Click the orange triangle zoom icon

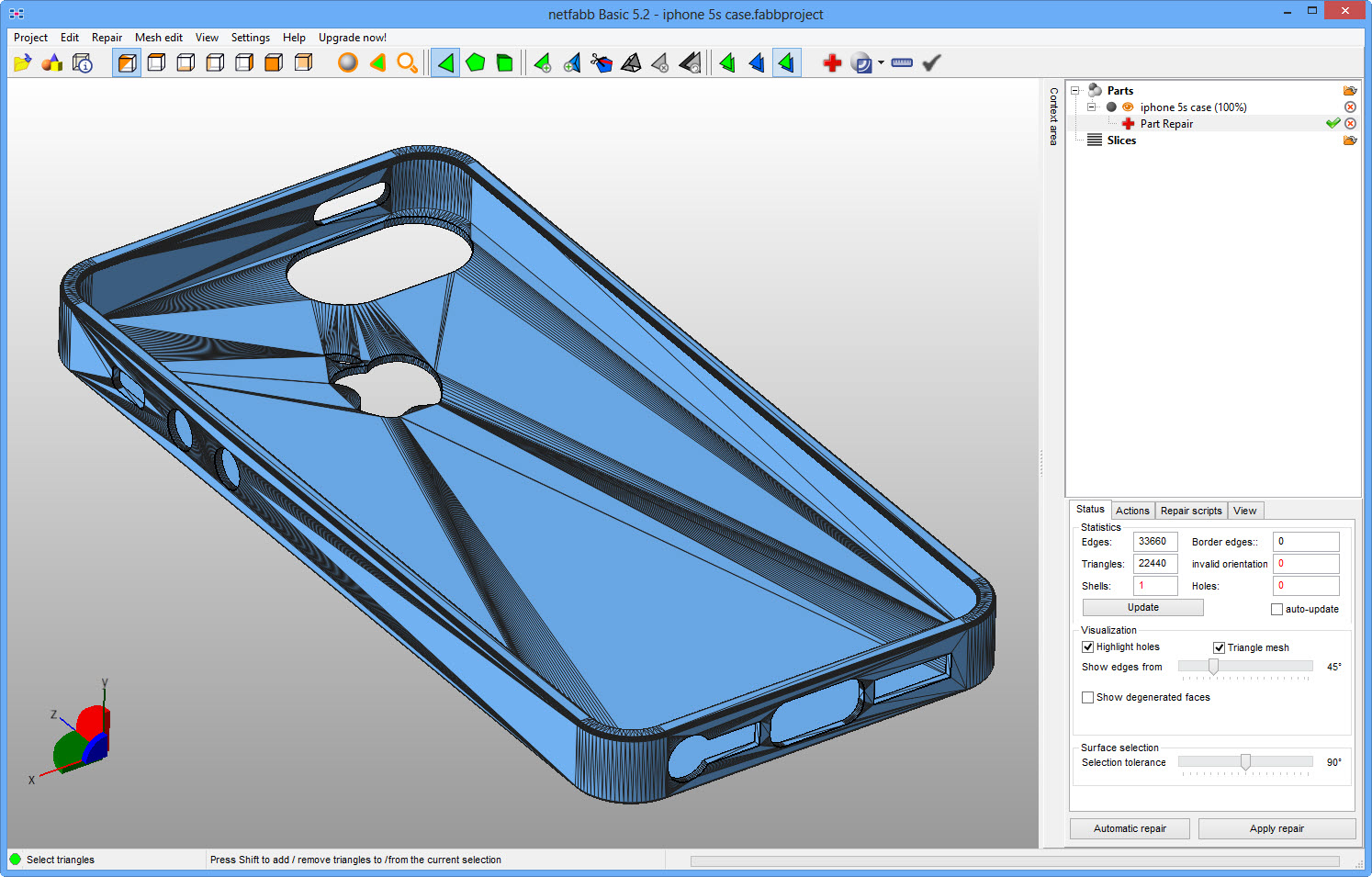coord(377,62)
